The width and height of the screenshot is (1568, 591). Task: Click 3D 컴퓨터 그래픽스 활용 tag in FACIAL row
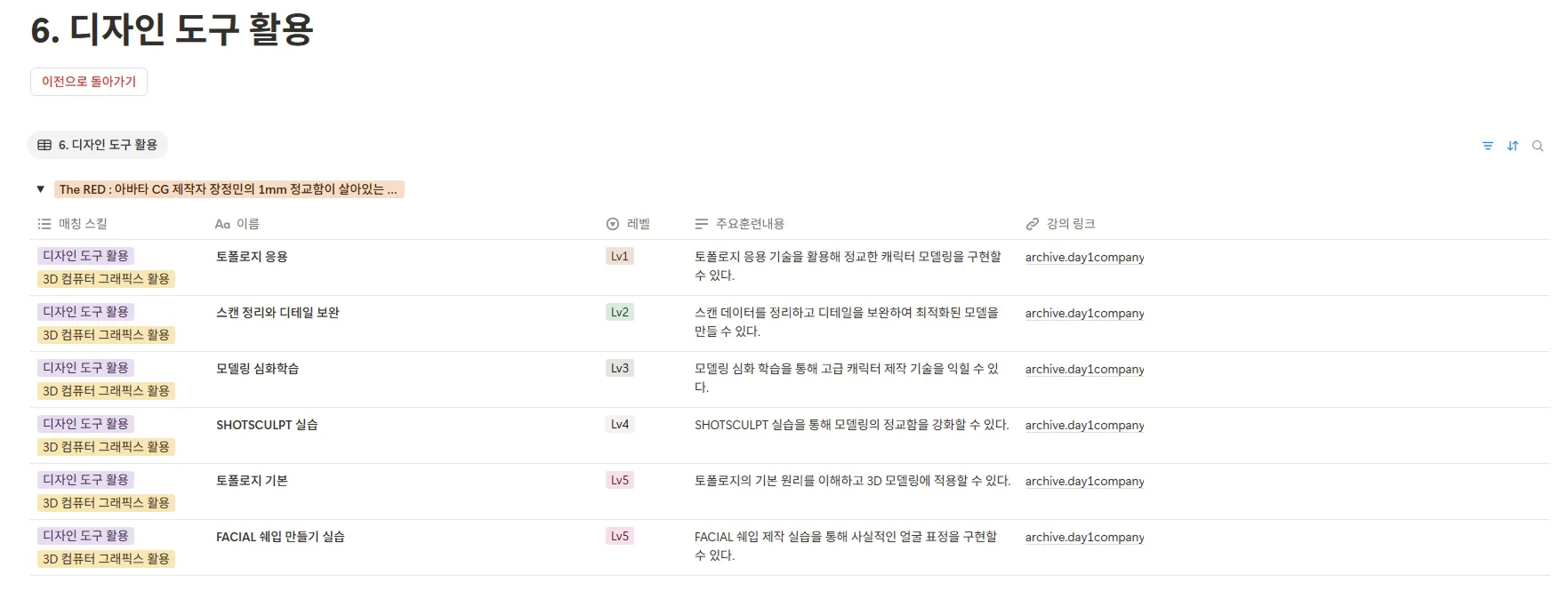coord(106,559)
